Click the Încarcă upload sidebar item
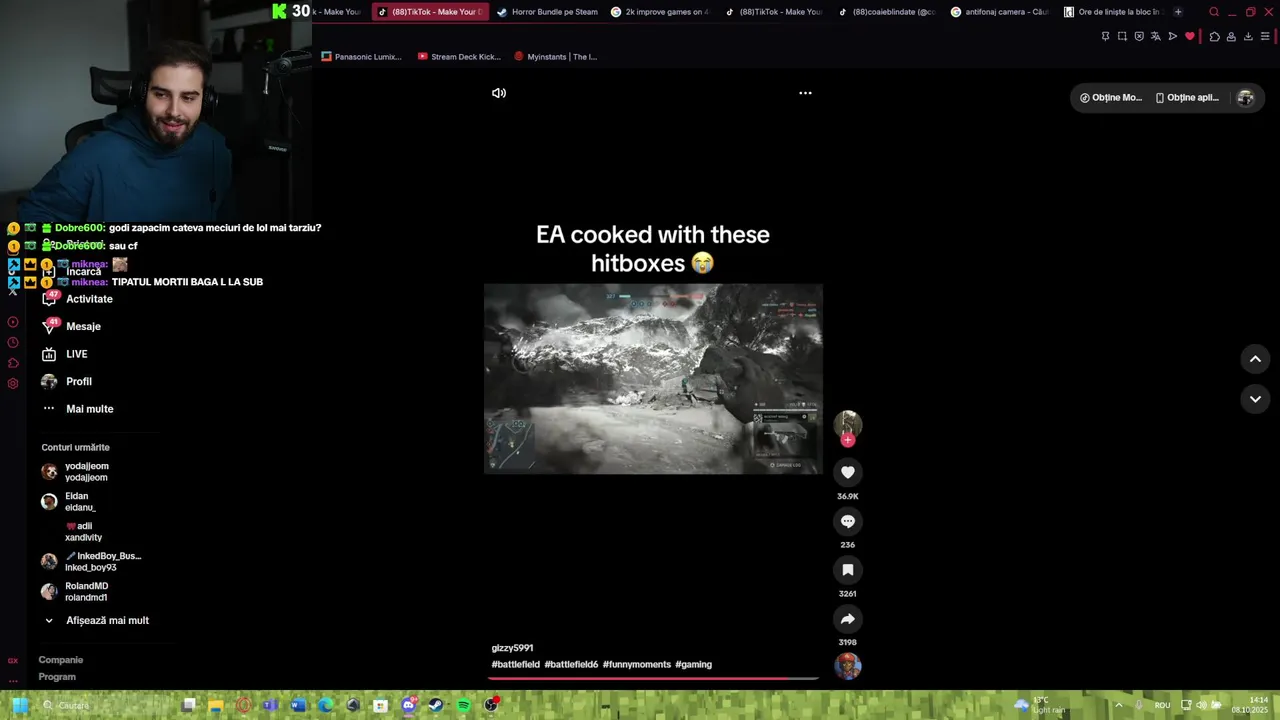Image resolution: width=1280 pixels, height=720 pixels. click(72, 272)
